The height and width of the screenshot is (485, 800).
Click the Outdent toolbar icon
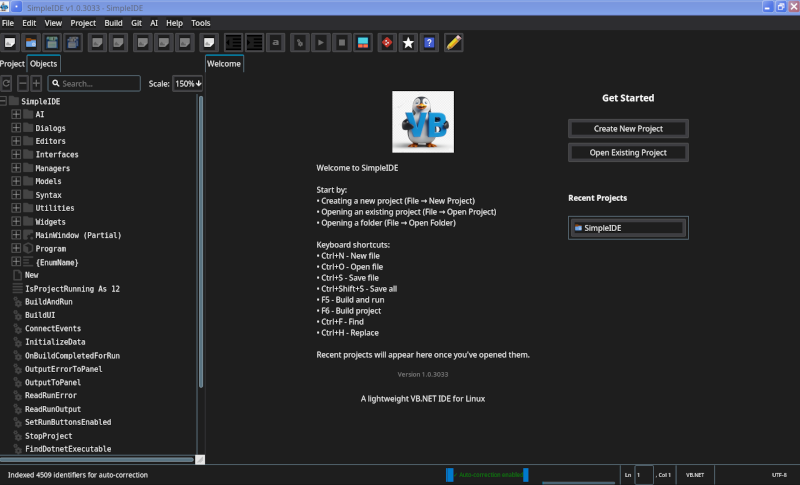click(x=233, y=43)
